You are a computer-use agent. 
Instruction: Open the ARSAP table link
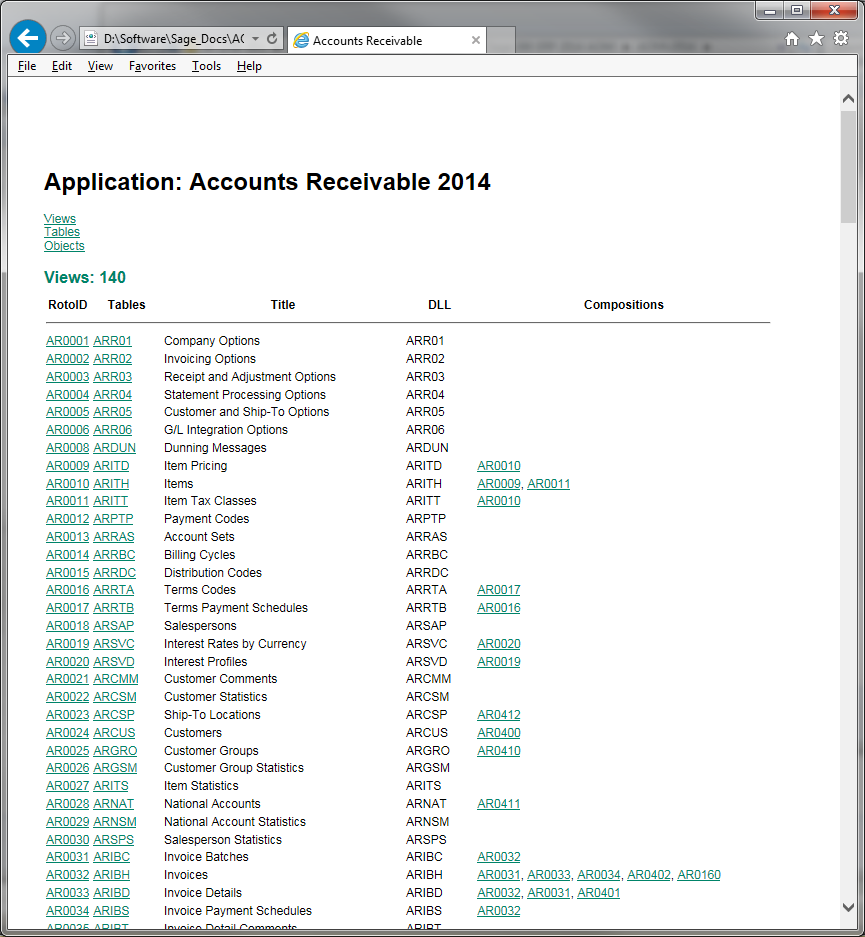114,626
